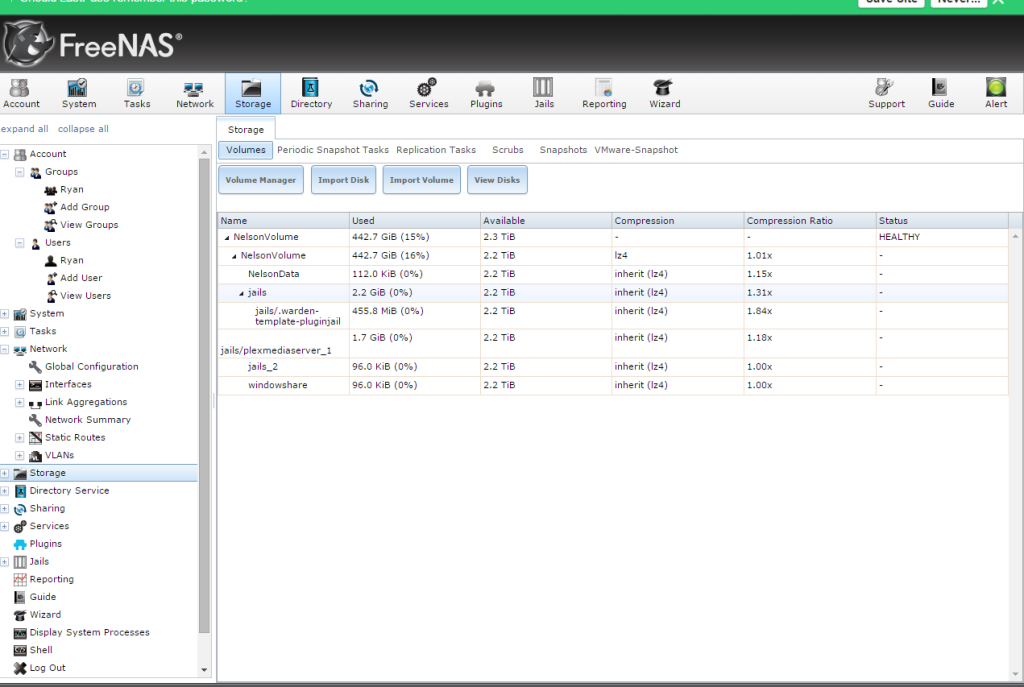Switch to the Volumes tab
This screenshot has height=687, width=1024.
(x=246, y=150)
